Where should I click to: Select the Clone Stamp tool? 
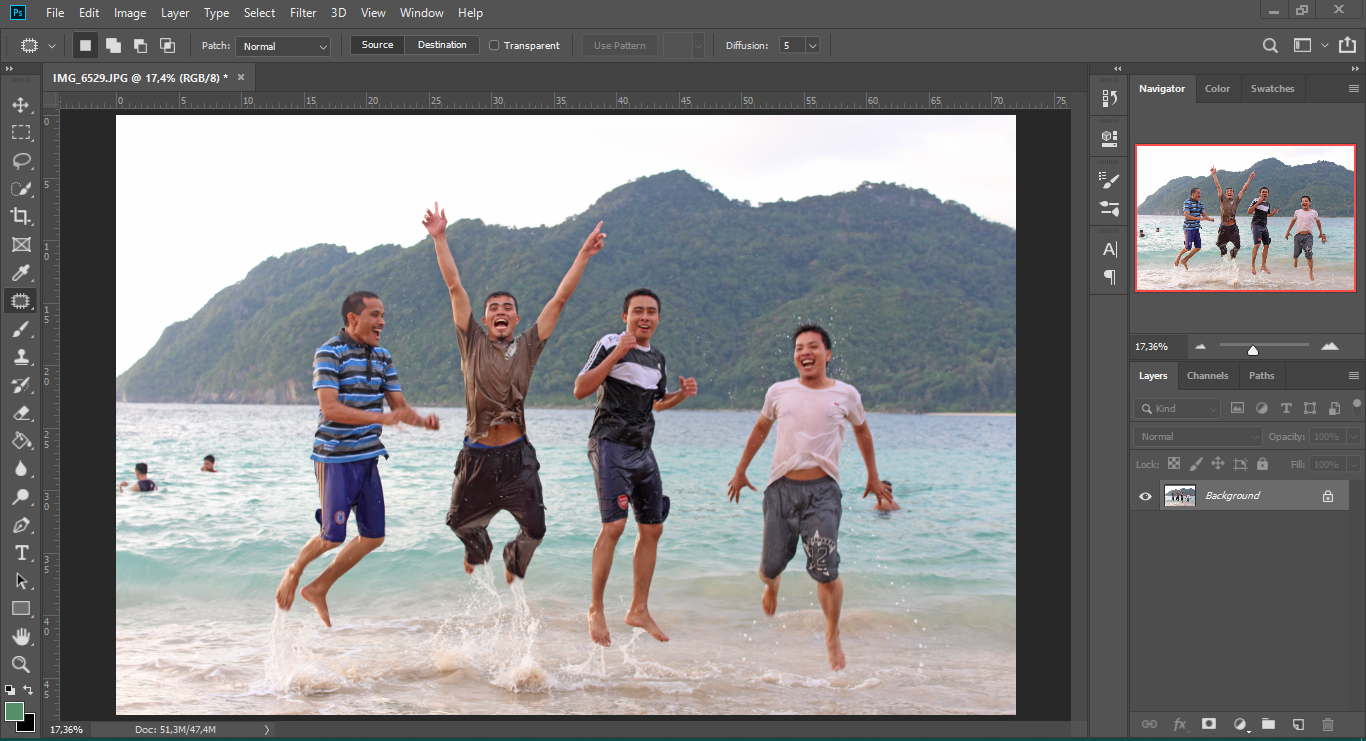pyautogui.click(x=20, y=357)
